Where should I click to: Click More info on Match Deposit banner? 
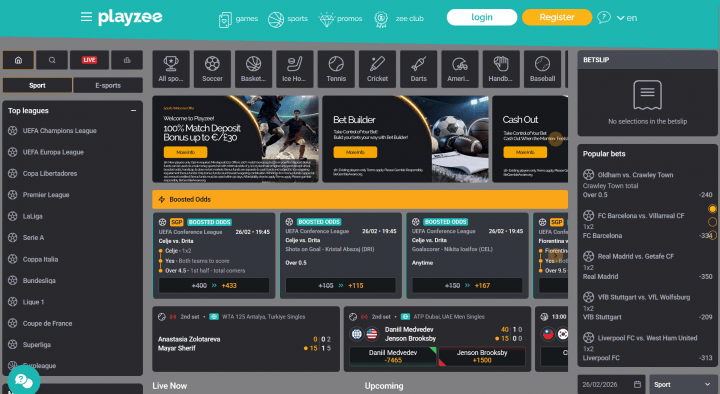186,152
